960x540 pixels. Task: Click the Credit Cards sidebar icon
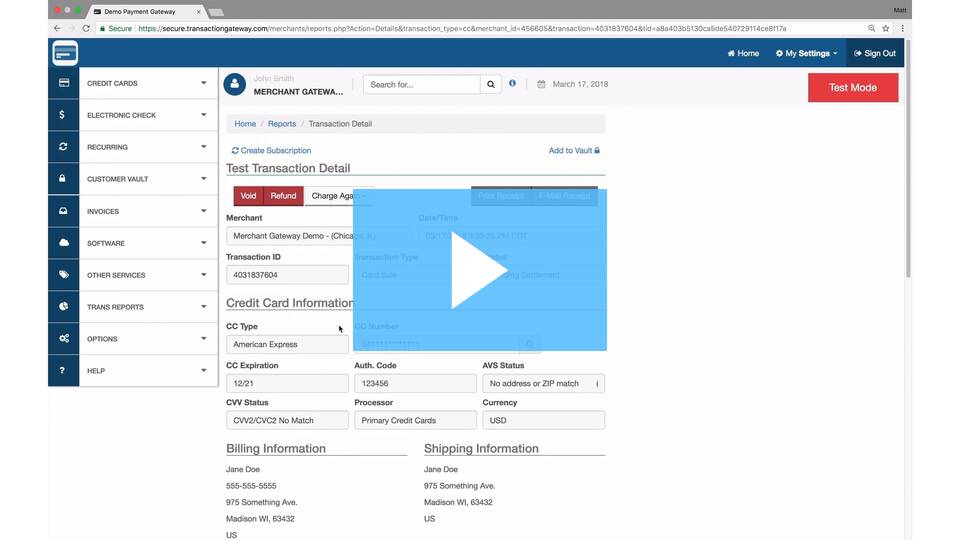click(64, 83)
